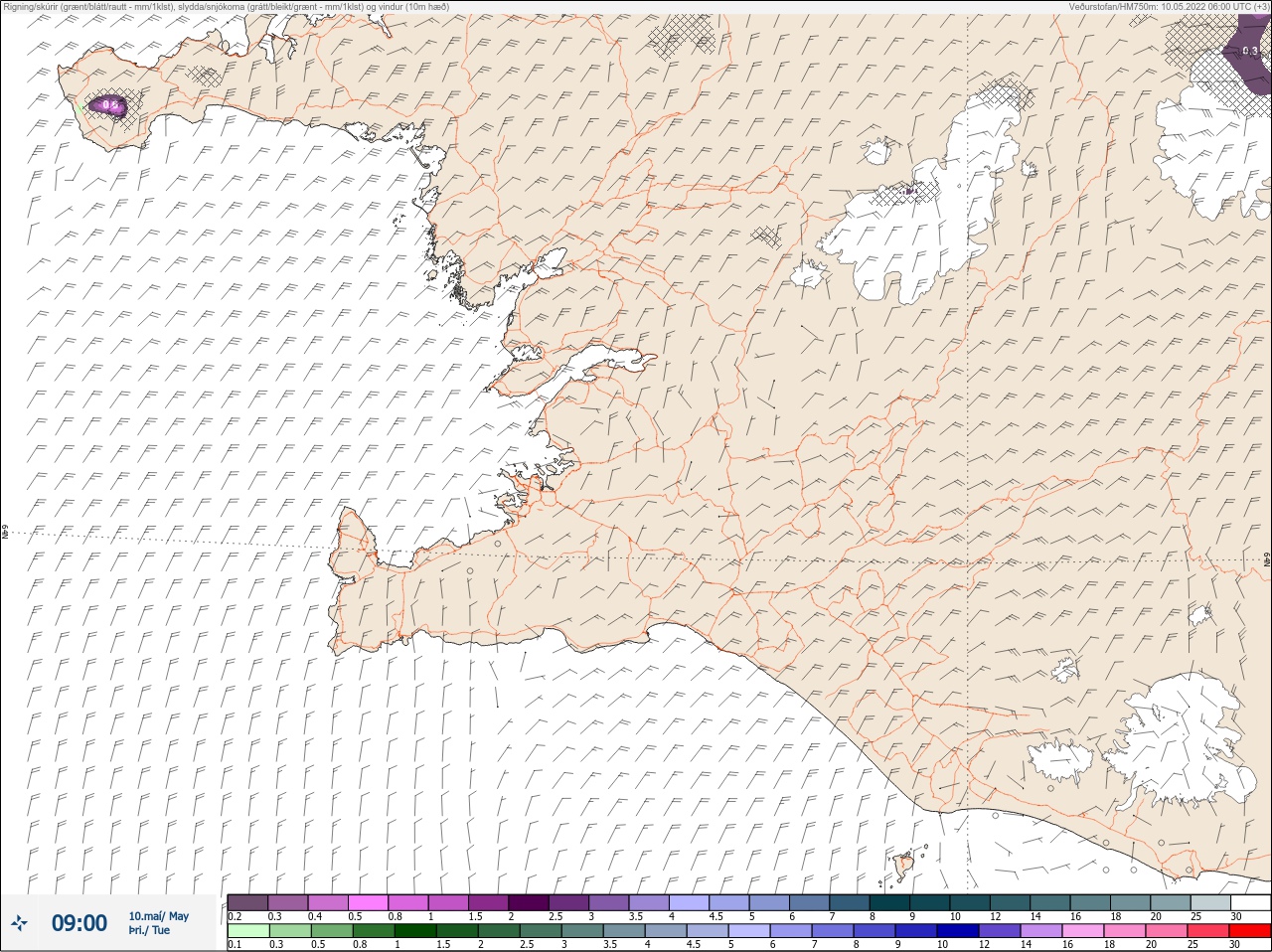1272x952 pixels.
Task: Select violet swatch labeled 12 lower row
Action: (x=1000, y=930)
